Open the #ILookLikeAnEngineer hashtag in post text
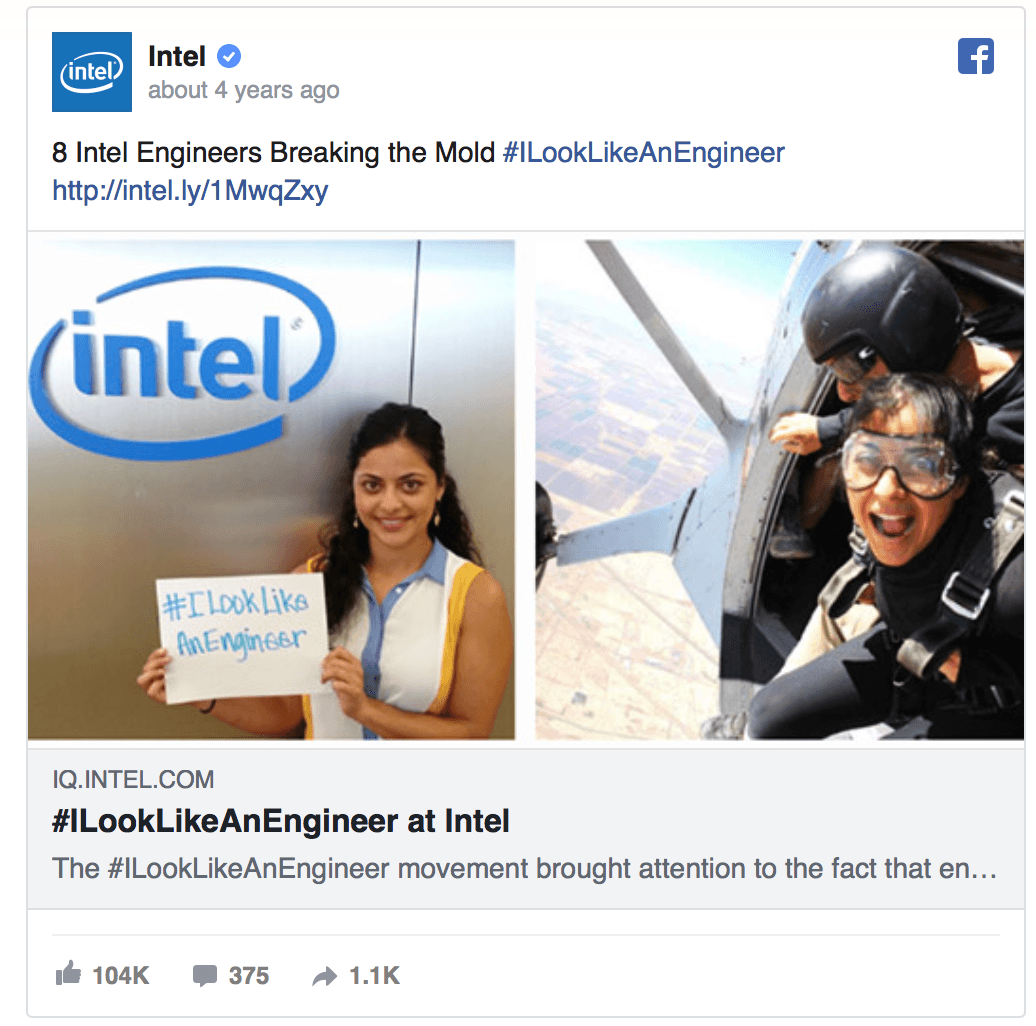 (644, 153)
